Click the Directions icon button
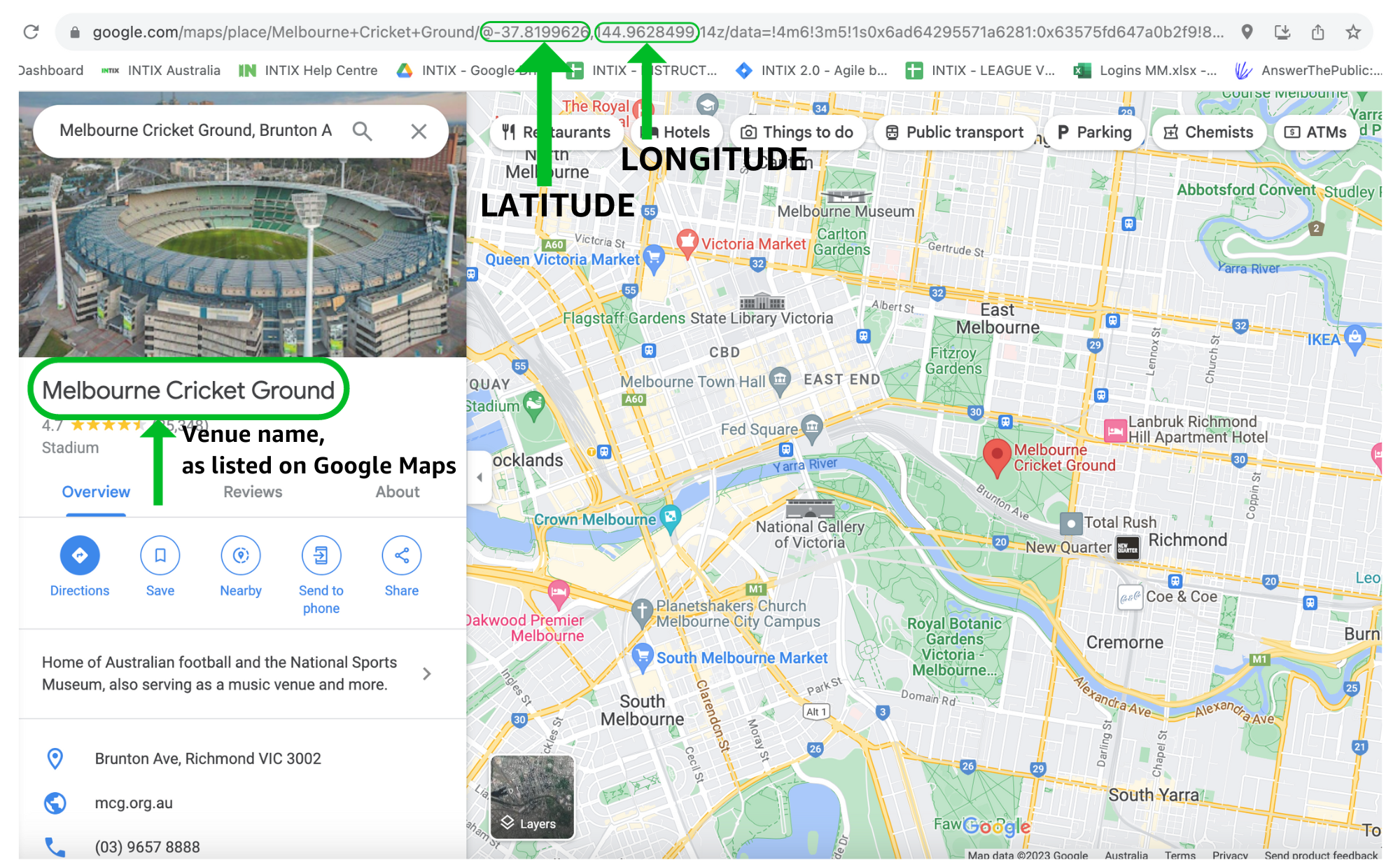The width and height of the screenshot is (1400, 867). coord(80,555)
